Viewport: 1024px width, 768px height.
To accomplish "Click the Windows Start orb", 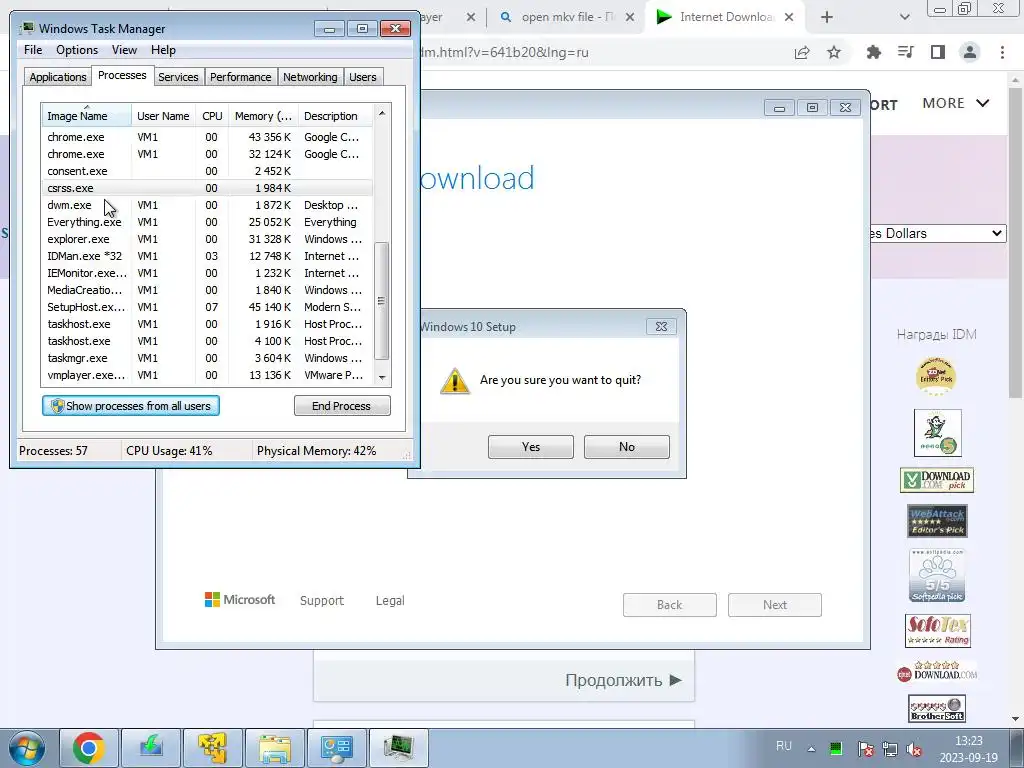I will point(27,748).
